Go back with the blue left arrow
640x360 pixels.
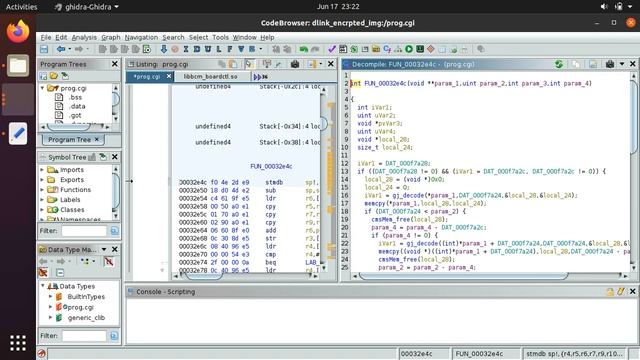(x=61, y=49)
